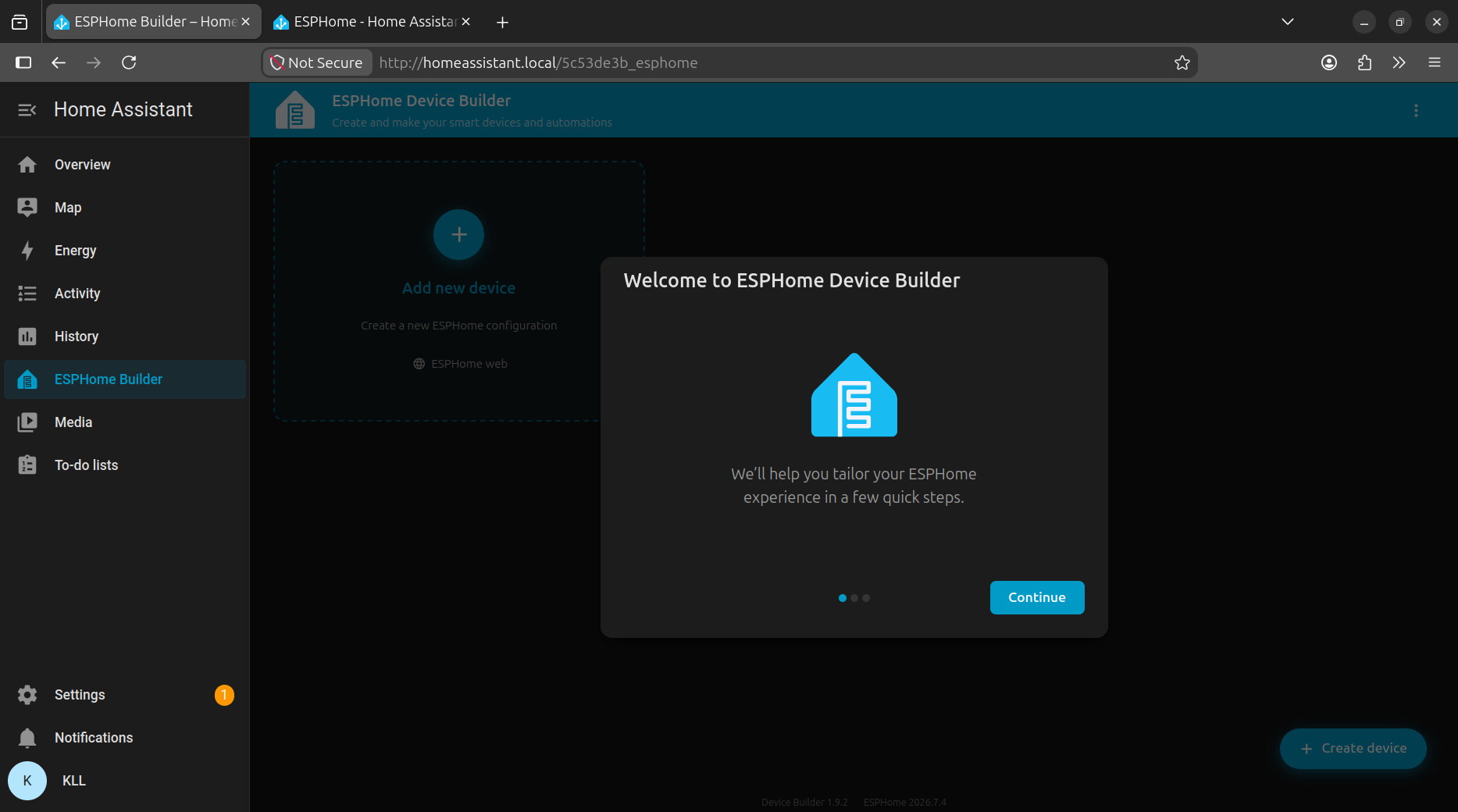Show more toolbar tools chevron icon
Screen dimensions: 1458x812
[x=1399, y=62]
